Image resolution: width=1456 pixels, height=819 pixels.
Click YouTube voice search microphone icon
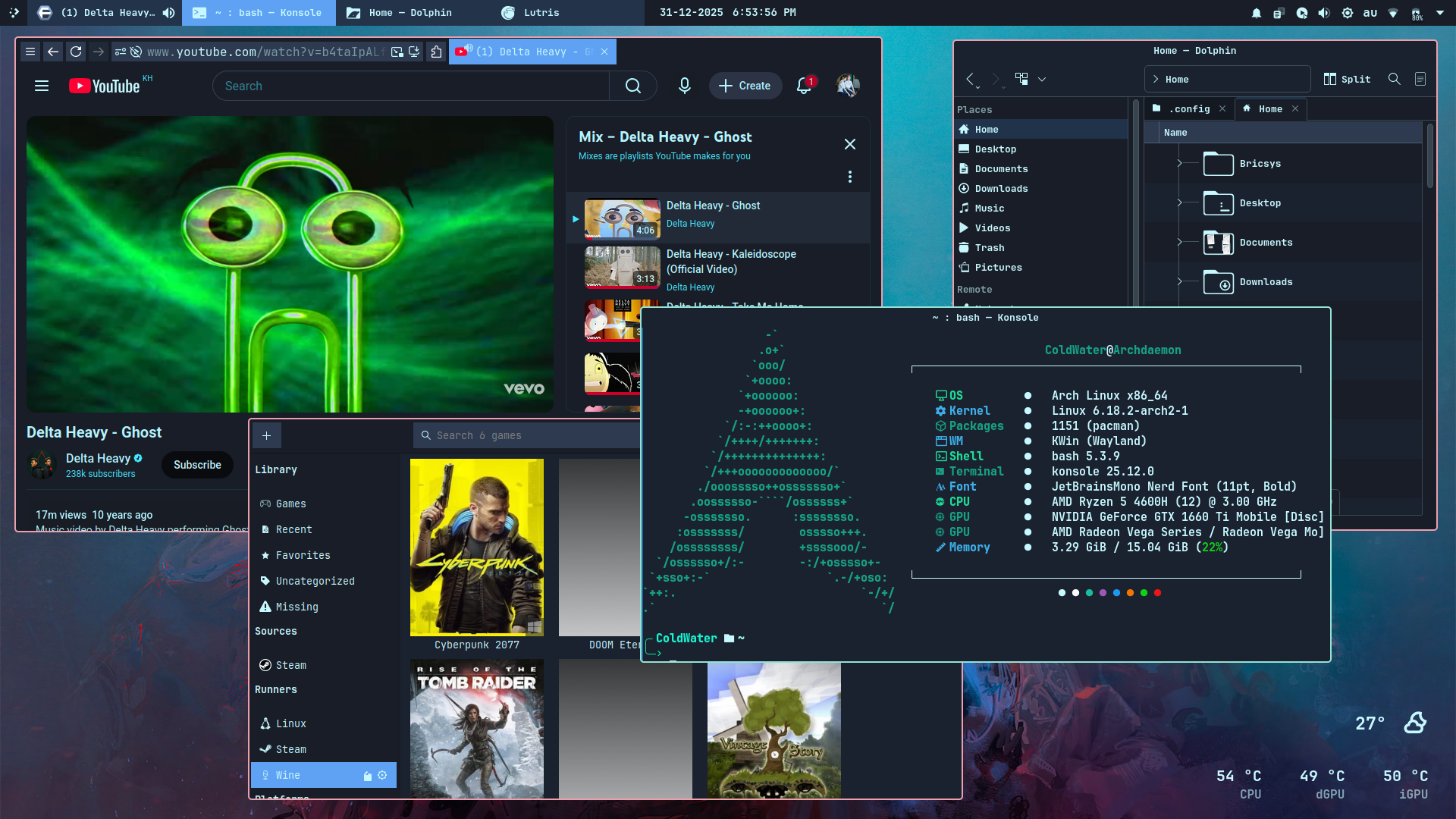[684, 86]
